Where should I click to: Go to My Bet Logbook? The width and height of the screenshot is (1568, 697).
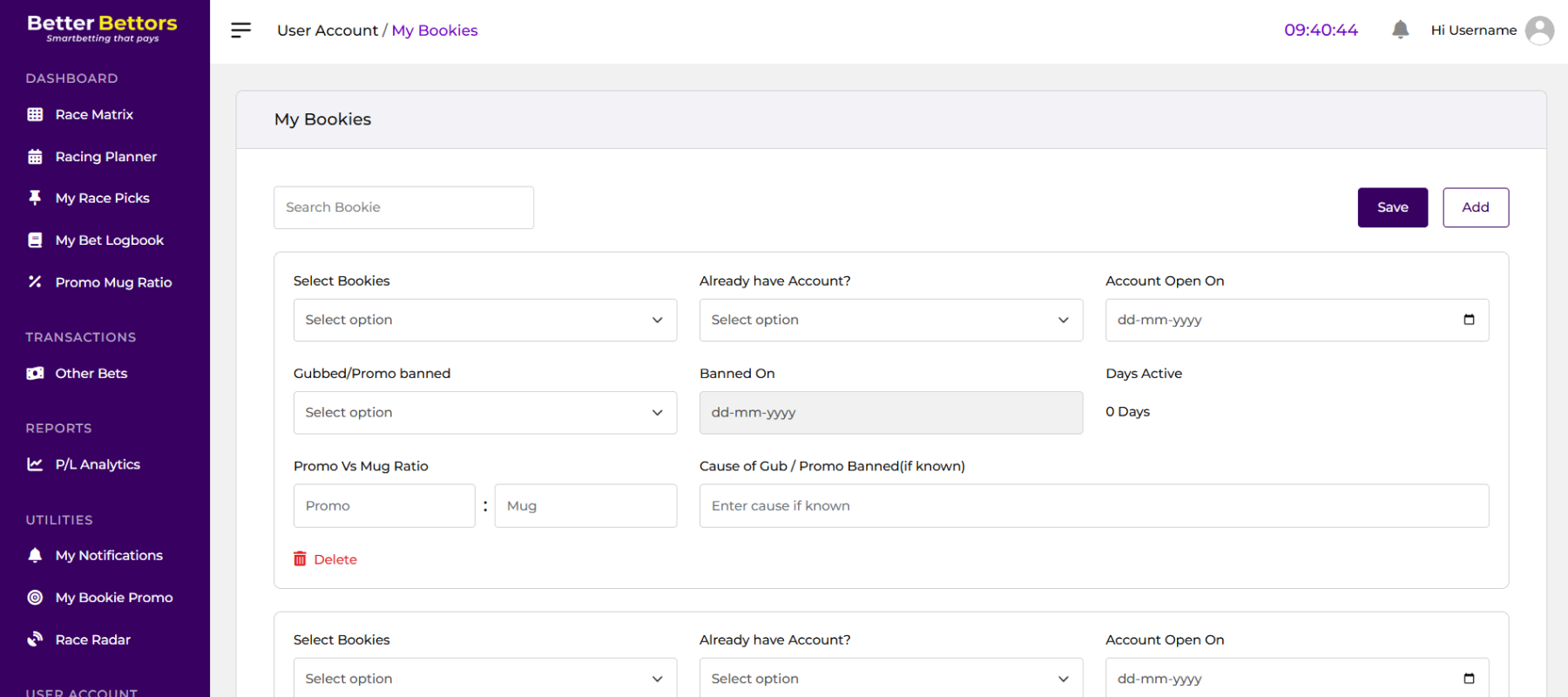click(109, 240)
